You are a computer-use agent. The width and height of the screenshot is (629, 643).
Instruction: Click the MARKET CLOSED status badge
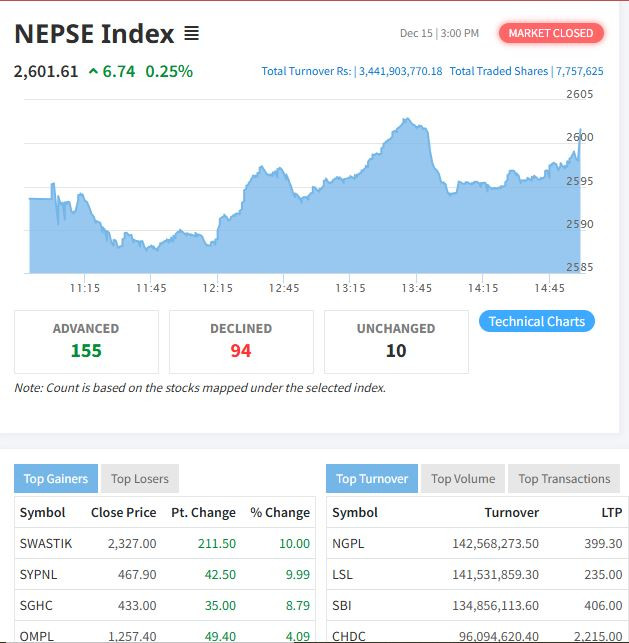551,33
